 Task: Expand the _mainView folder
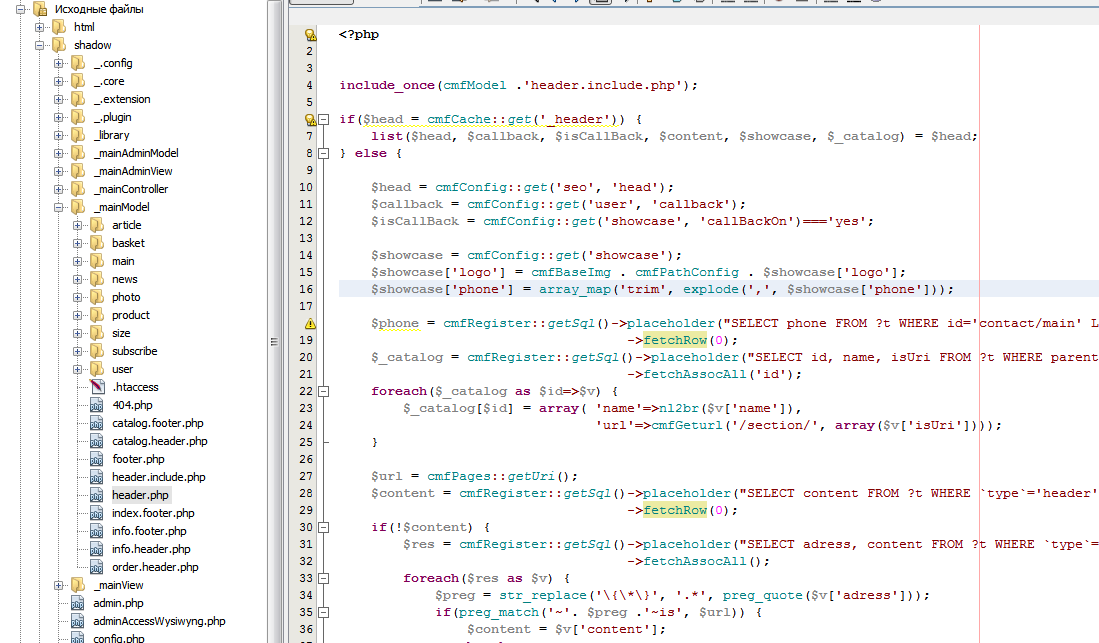[59, 585]
